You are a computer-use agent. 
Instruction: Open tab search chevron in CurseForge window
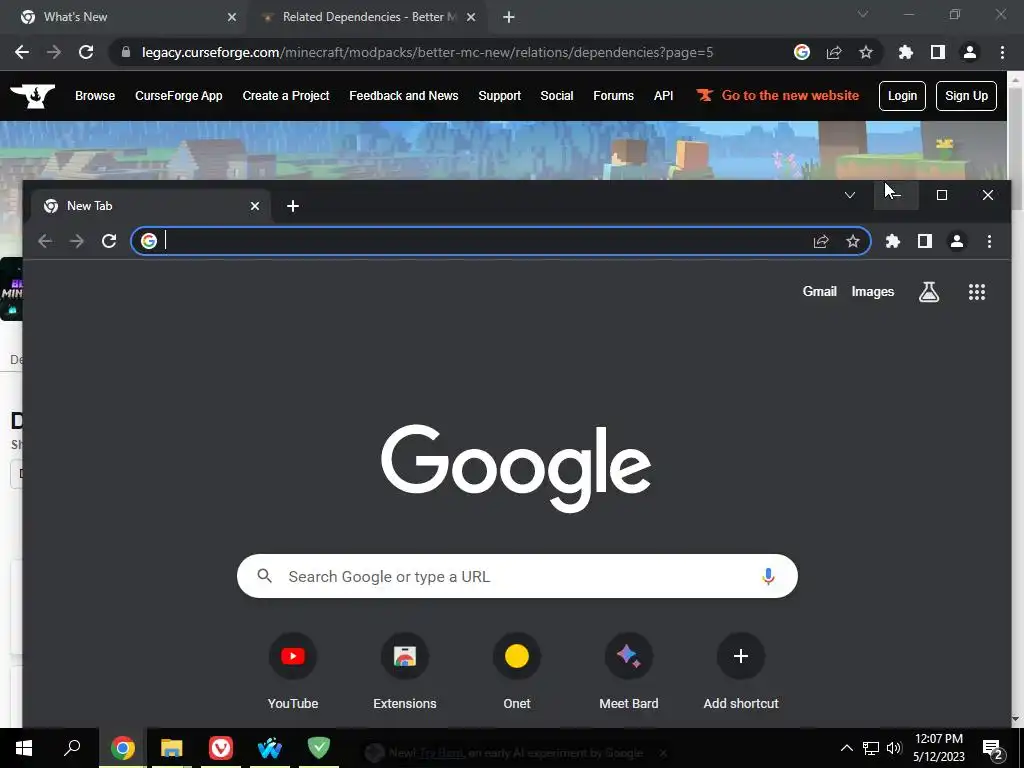pos(863,14)
